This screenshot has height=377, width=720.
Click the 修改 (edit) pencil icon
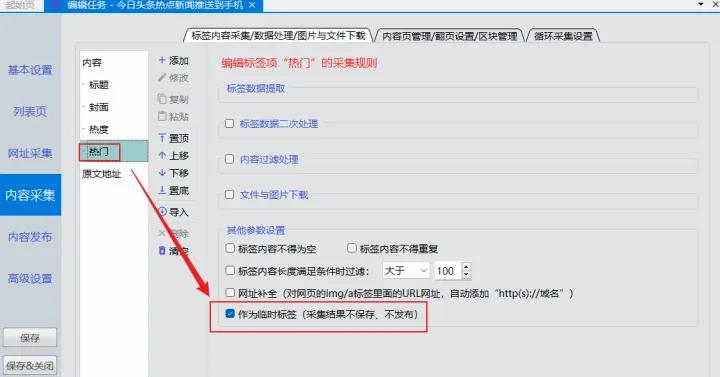click(x=162, y=78)
